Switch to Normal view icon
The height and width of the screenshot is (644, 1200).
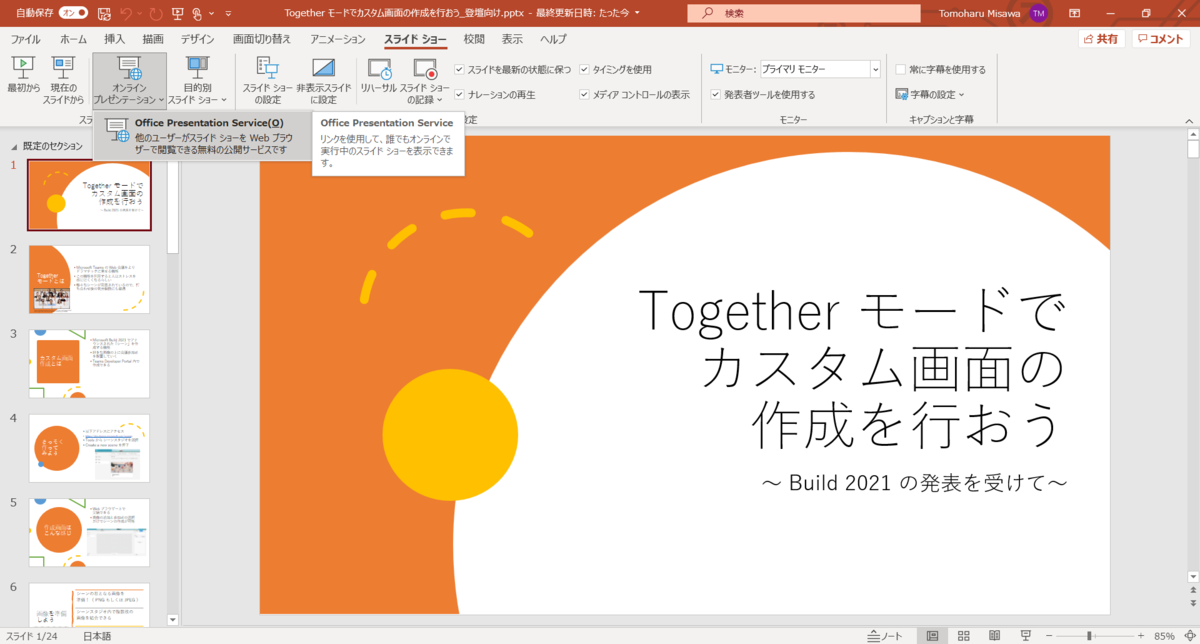pyautogui.click(x=932, y=636)
